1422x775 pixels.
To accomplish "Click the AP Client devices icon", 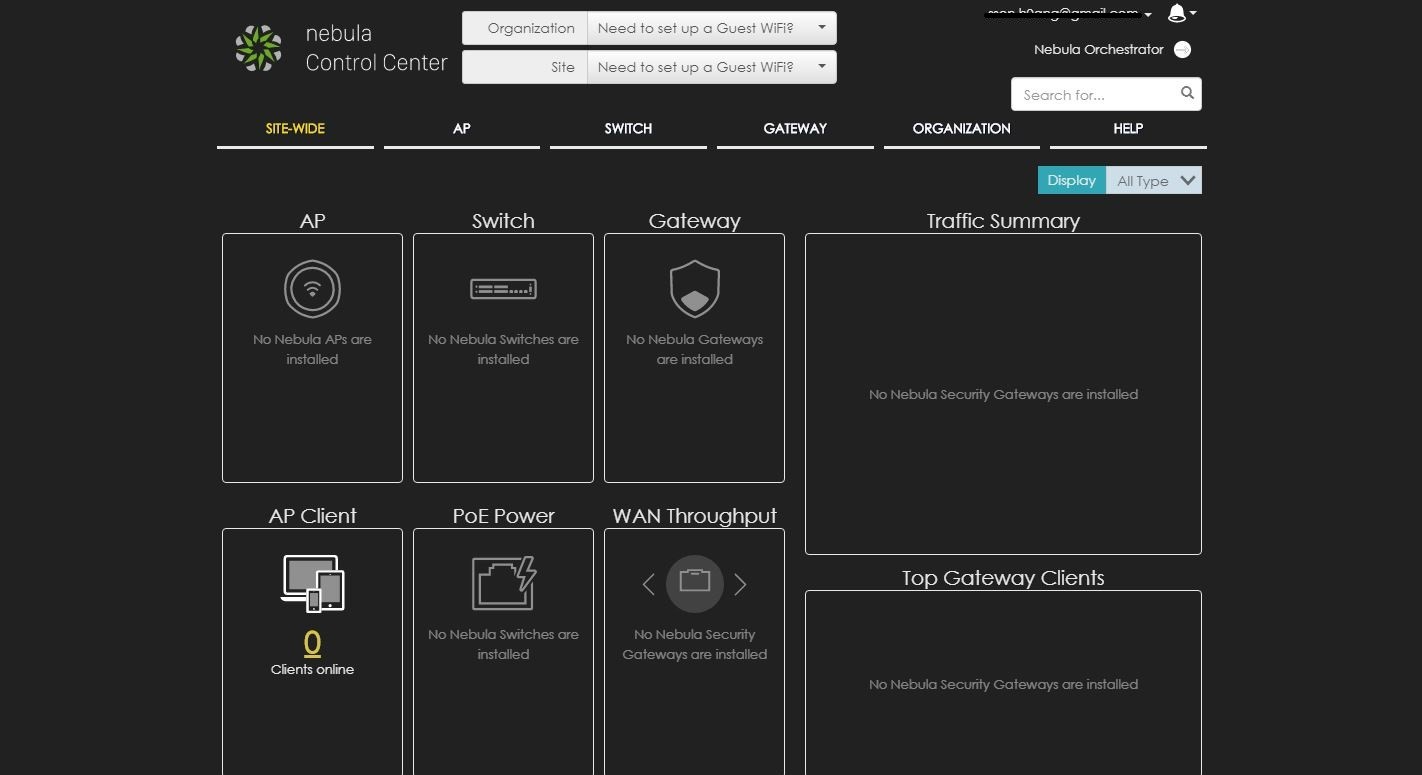I will [312, 583].
